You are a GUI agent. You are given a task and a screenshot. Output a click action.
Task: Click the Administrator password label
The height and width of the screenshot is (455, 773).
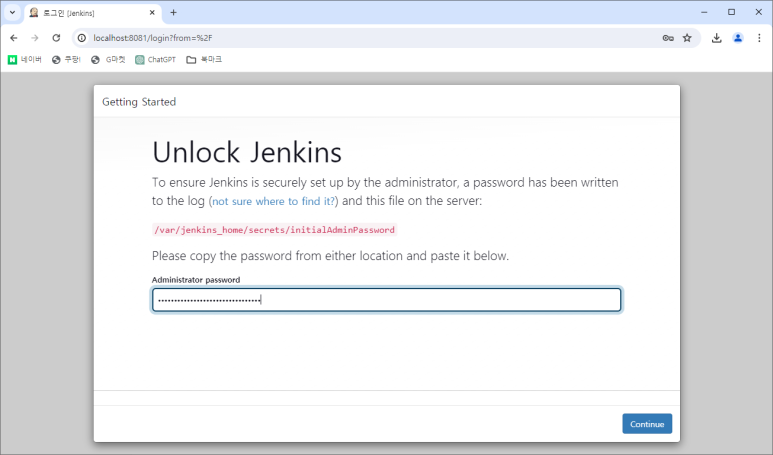point(196,280)
